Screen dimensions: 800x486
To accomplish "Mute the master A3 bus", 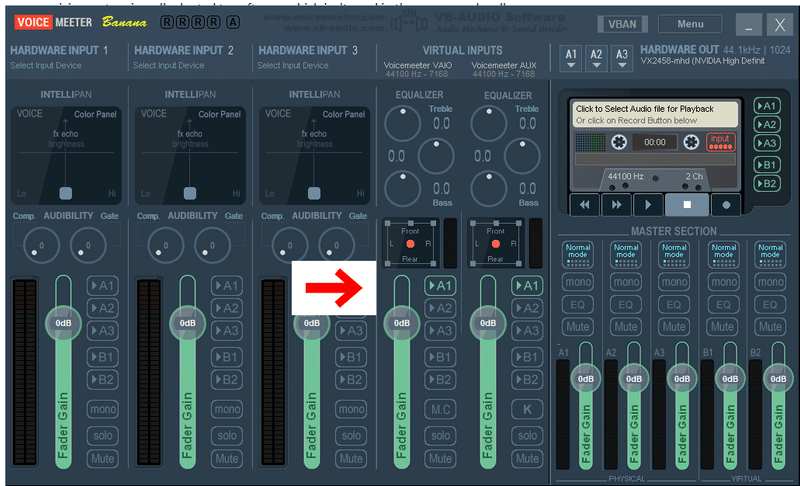I will tap(674, 327).
